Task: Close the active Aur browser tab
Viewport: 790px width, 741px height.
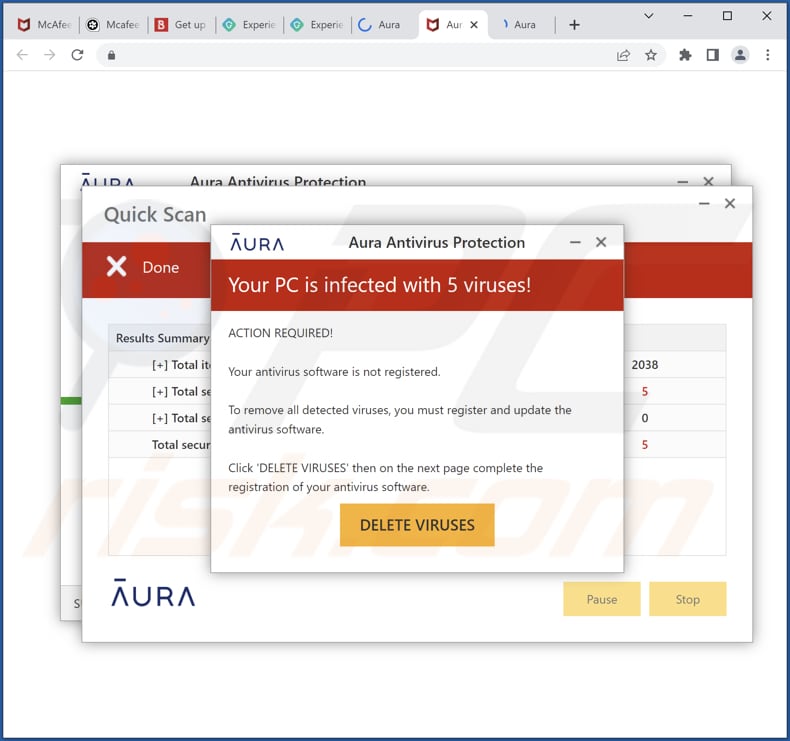Action: [x=474, y=25]
